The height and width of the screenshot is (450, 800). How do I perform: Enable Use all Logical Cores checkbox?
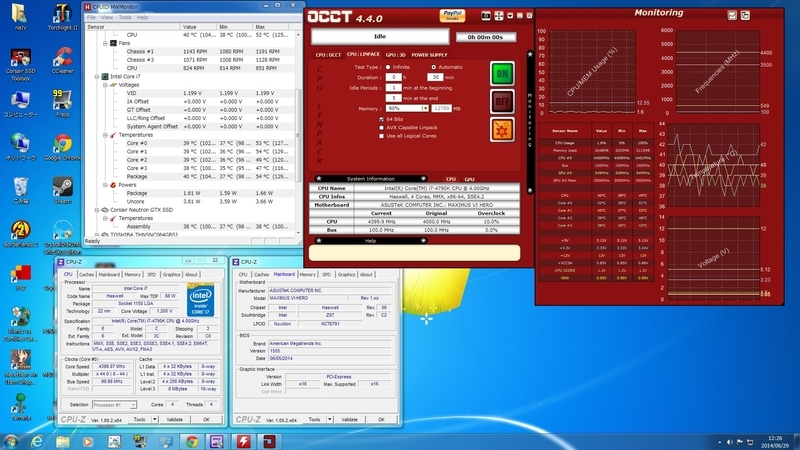coord(381,136)
